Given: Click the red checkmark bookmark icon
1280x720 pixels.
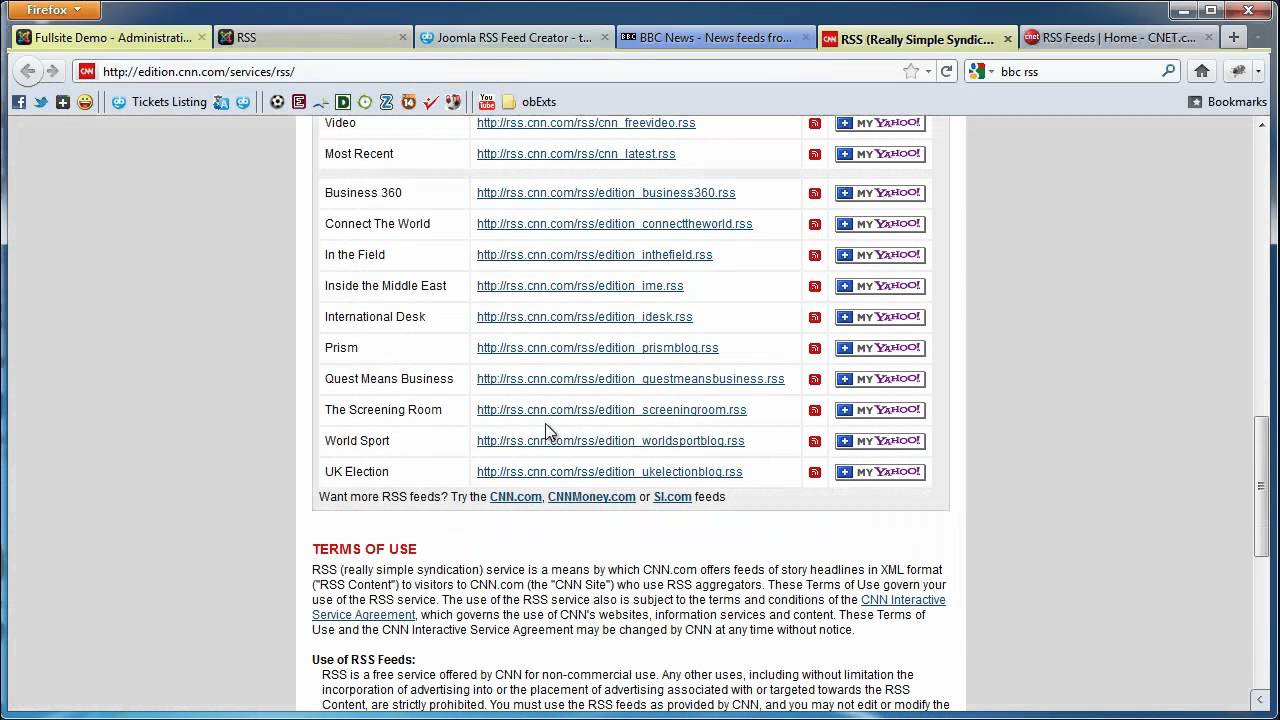Looking at the screenshot, I should [x=431, y=102].
